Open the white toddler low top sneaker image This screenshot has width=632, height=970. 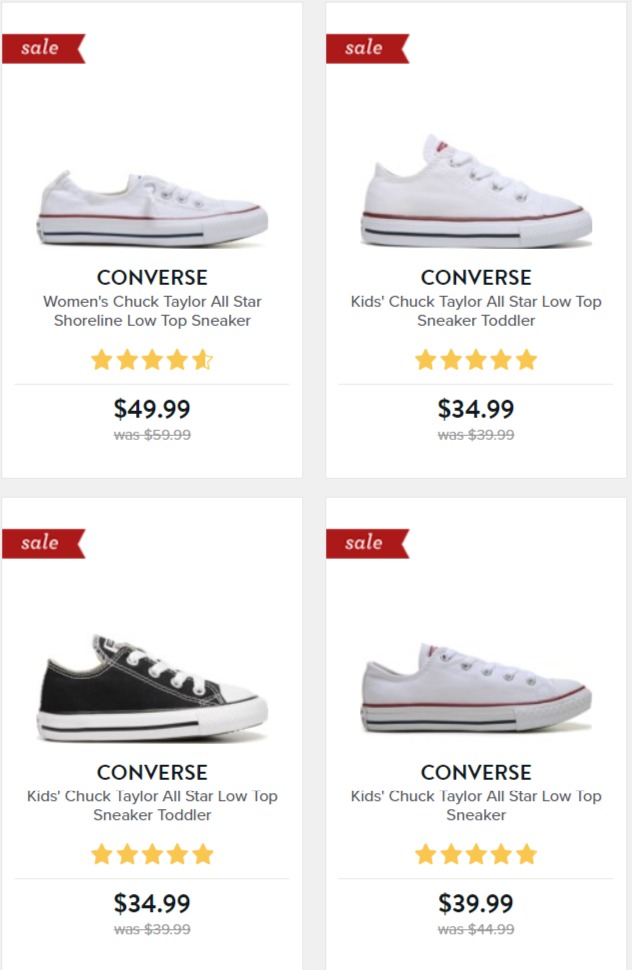pyautogui.click(x=476, y=191)
